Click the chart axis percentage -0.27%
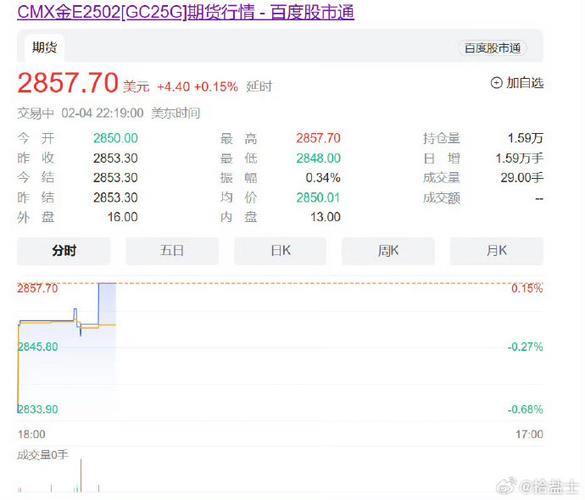This screenshot has width=585, height=500. tap(525, 347)
